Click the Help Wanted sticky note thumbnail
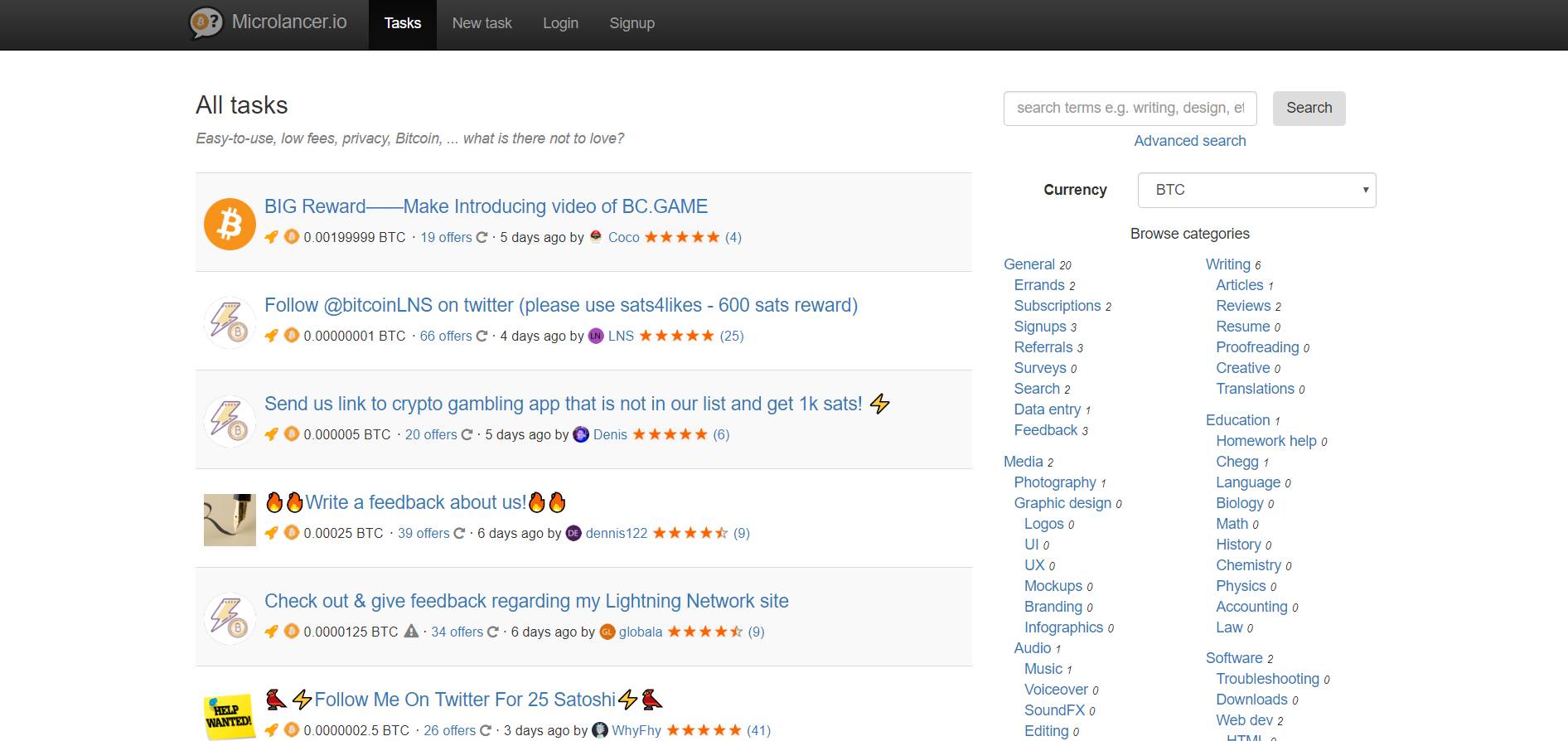This screenshot has width=1568, height=741. pyautogui.click(x=230, y=716)
